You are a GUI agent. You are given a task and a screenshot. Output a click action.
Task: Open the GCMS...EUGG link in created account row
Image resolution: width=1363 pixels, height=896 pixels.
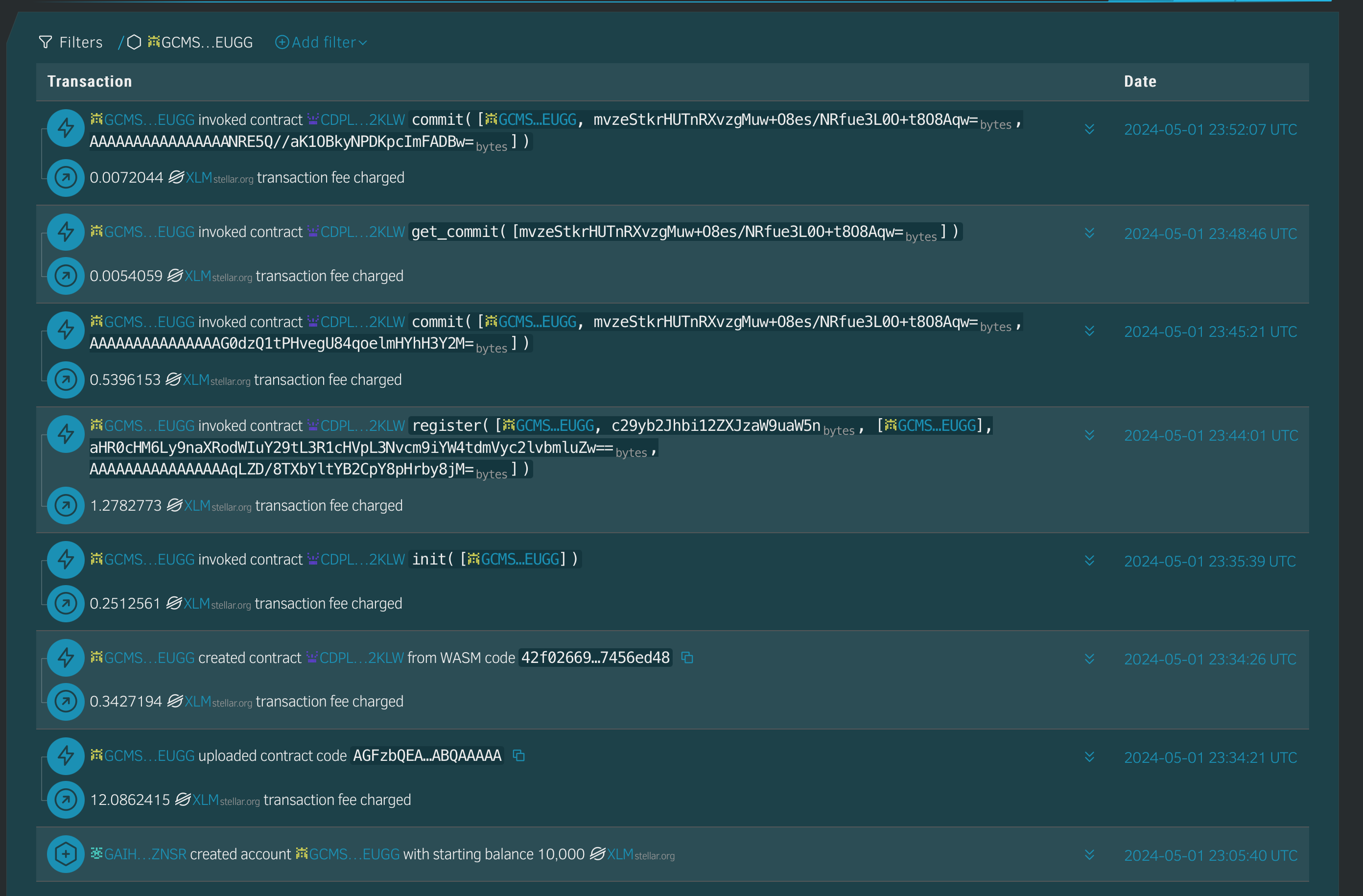348,854
